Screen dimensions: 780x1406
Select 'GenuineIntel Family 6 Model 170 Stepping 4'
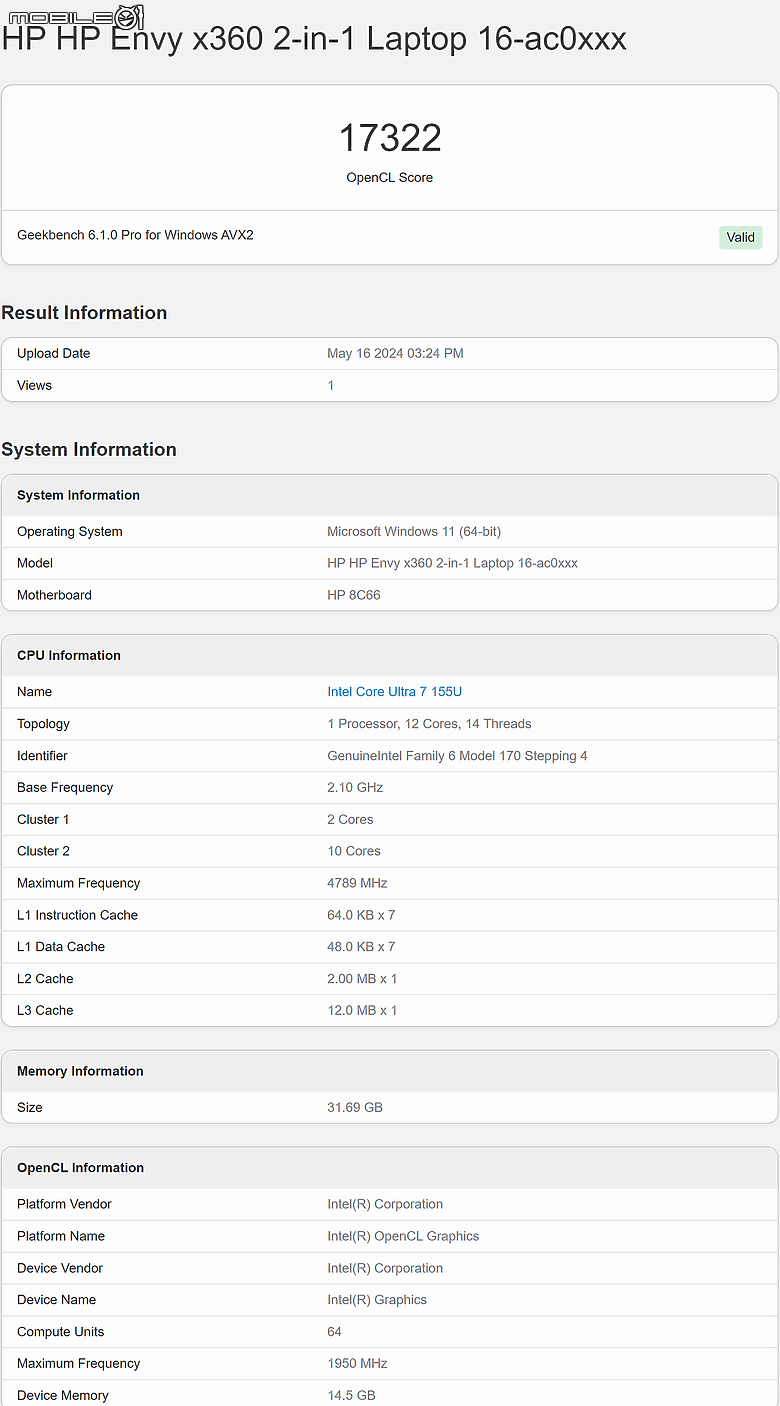457,756
